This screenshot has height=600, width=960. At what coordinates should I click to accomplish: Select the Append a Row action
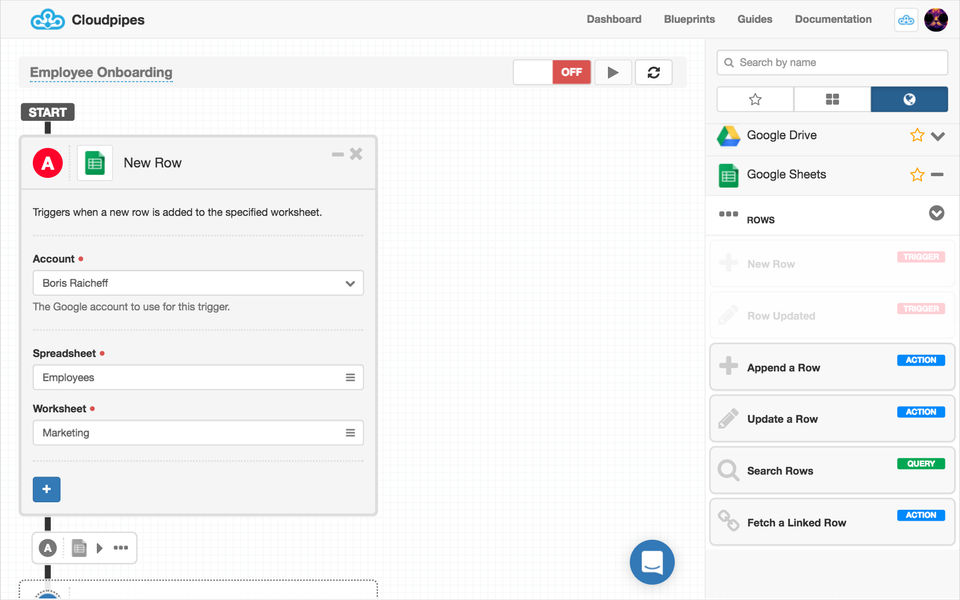832,367
